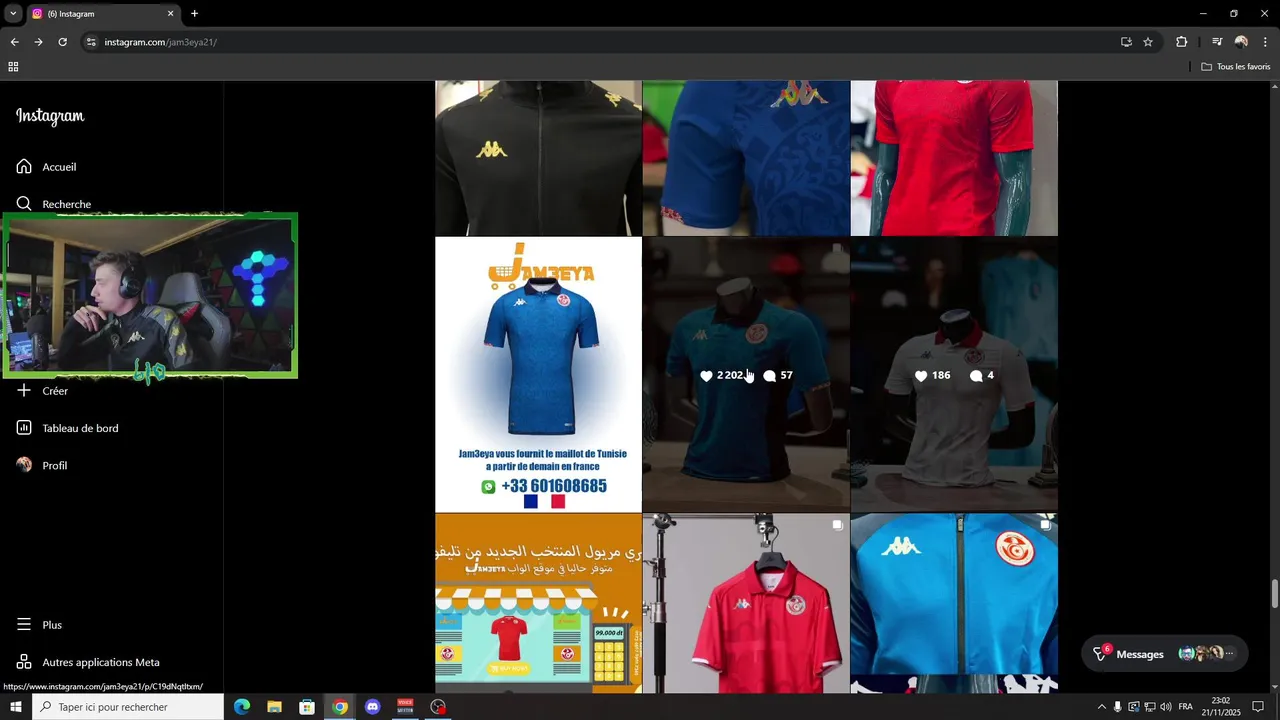Open the Extensions puzzle icon

(1182, 42)
